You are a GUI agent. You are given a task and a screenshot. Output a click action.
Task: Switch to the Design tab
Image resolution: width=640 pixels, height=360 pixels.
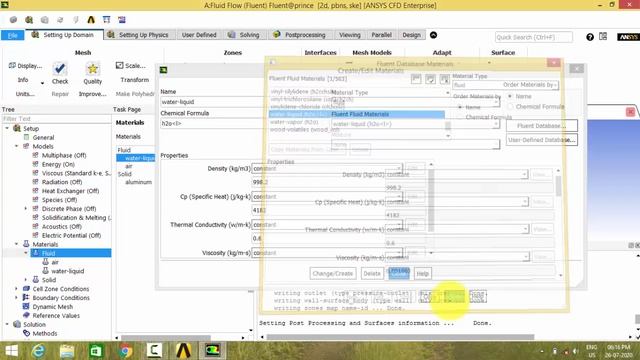click(x=411, y=35)
